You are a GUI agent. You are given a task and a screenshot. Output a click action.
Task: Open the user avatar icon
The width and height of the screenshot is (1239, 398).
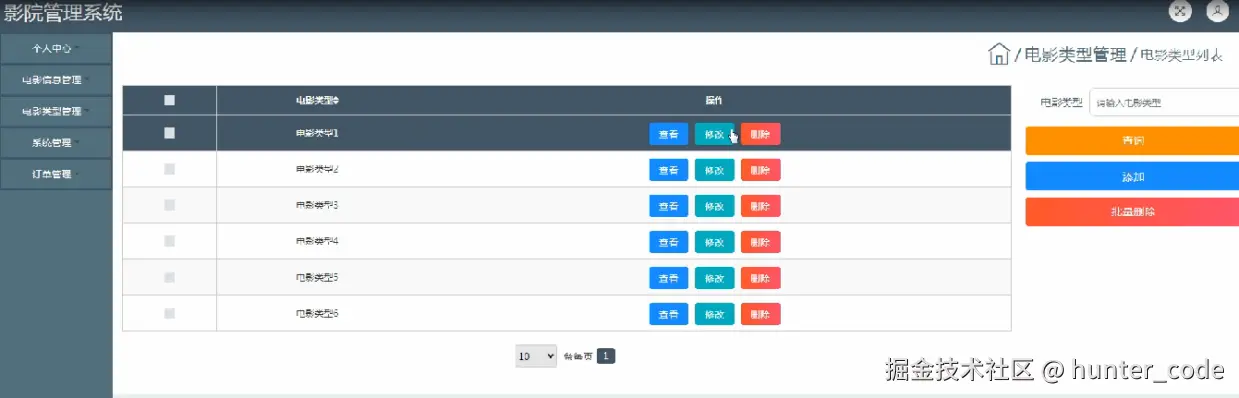pyautogui.click(x=1217, y=11)
